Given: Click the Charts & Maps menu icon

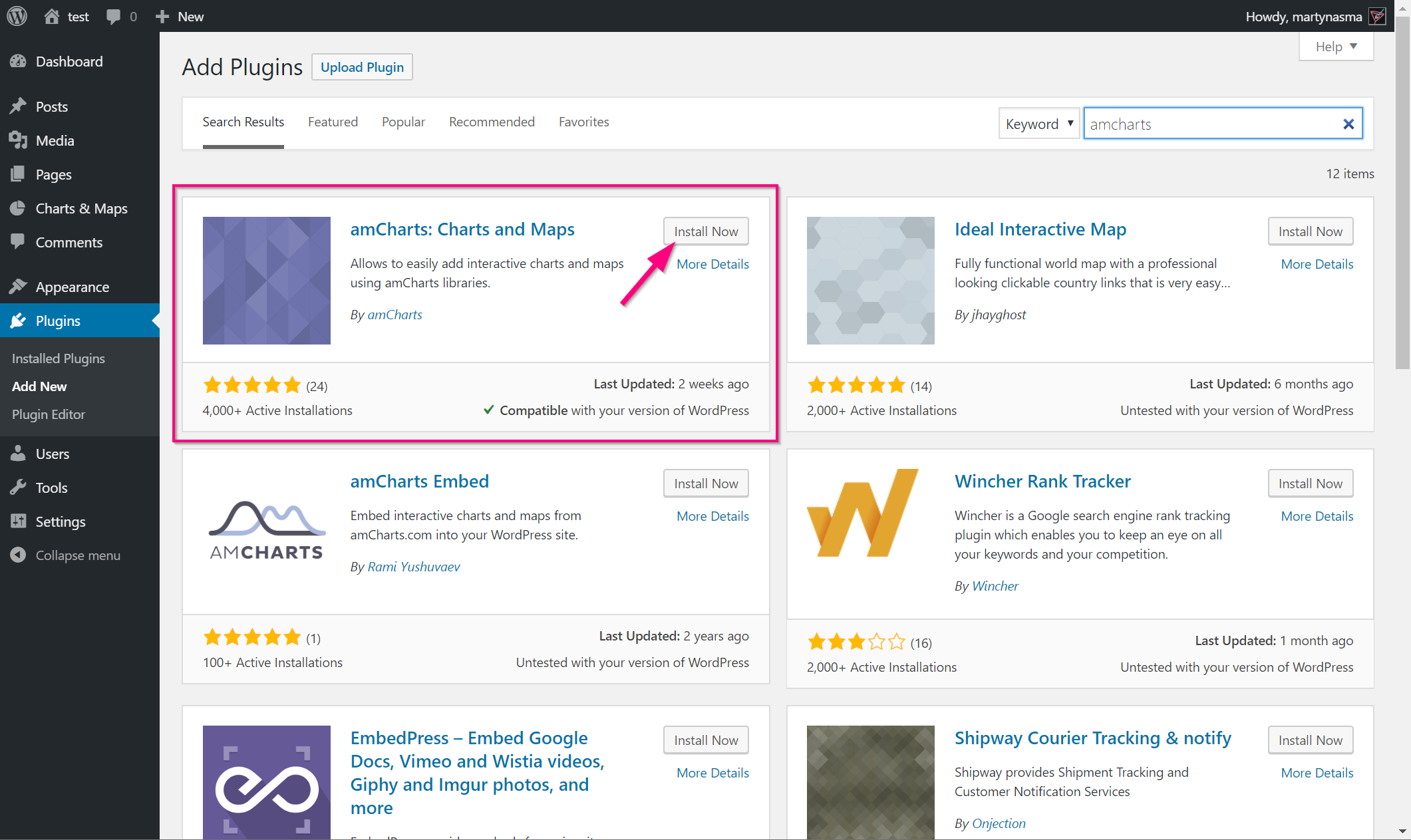Looking at the screenshot, I should click(19, 208).
